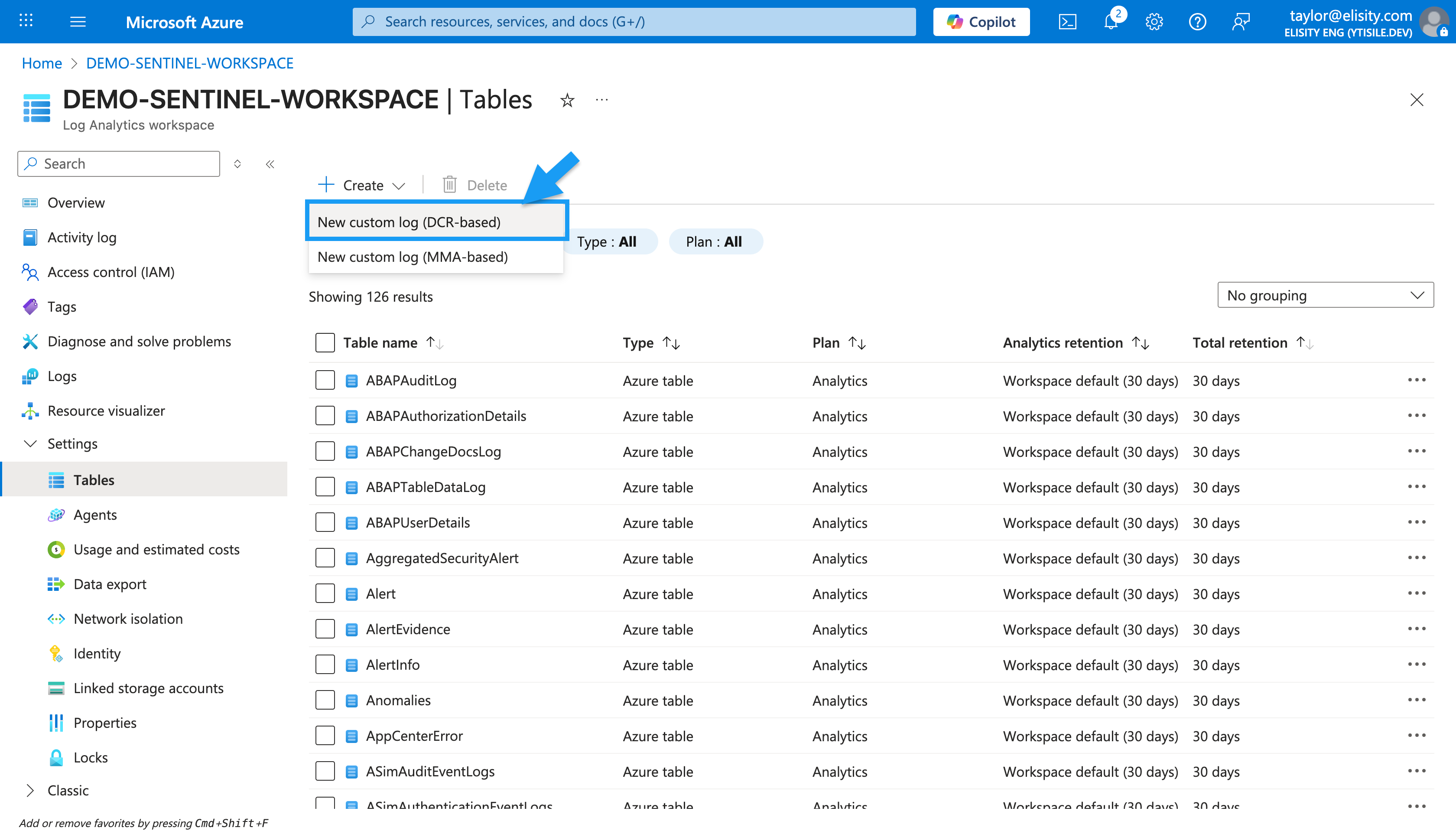The height and width of the screenshot is (834, 1456).
Task: Open row actions for AlertInfo
Action: pos(1417,665)
